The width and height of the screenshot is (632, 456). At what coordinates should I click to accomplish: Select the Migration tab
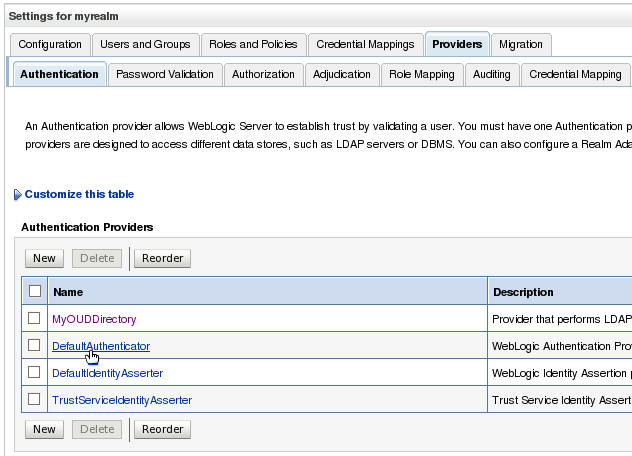pyautogui.click(x=521, y=44)
